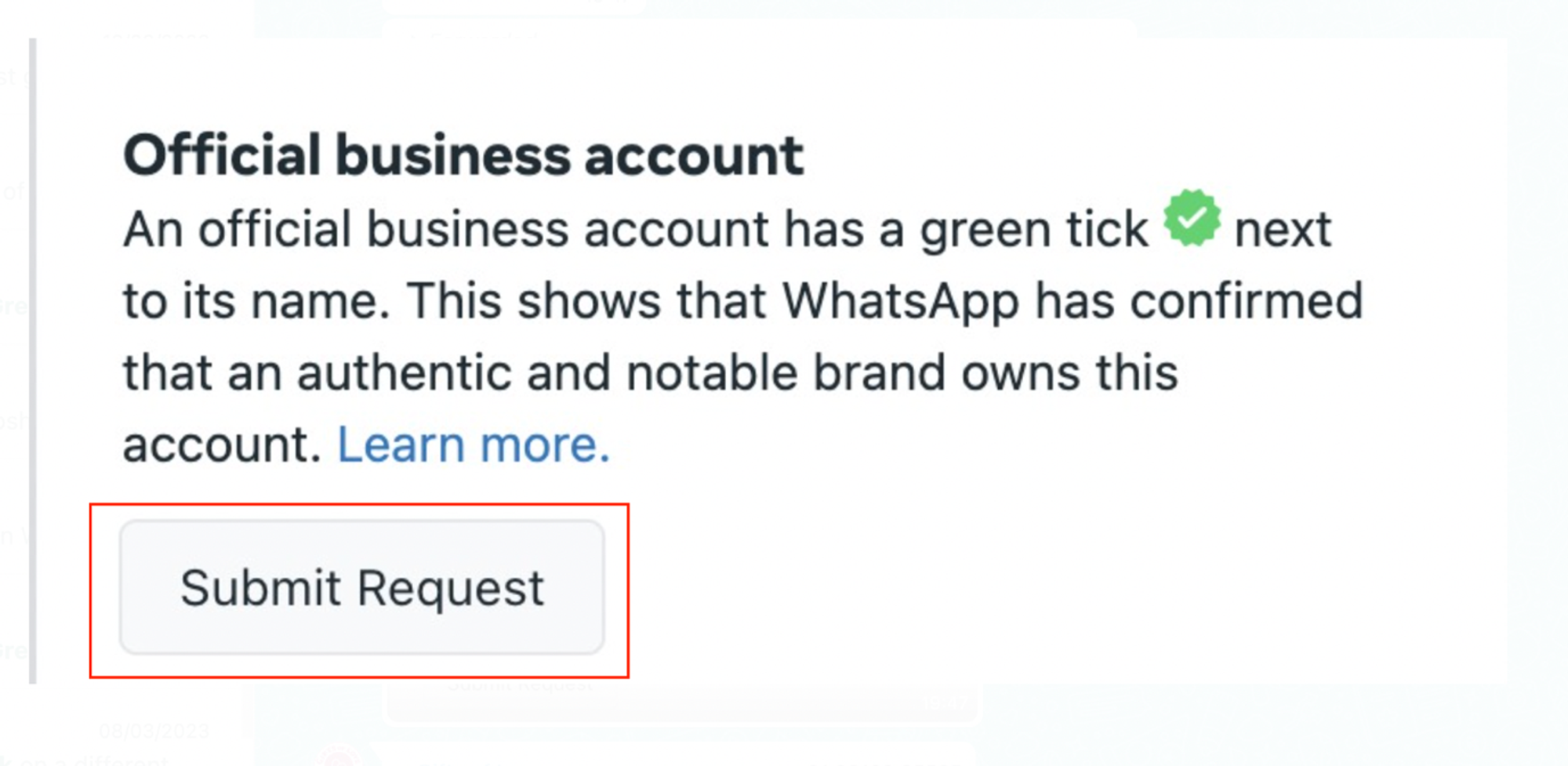Click the word next after the badge
1568x766 pixels.
tap(1283, 230)
